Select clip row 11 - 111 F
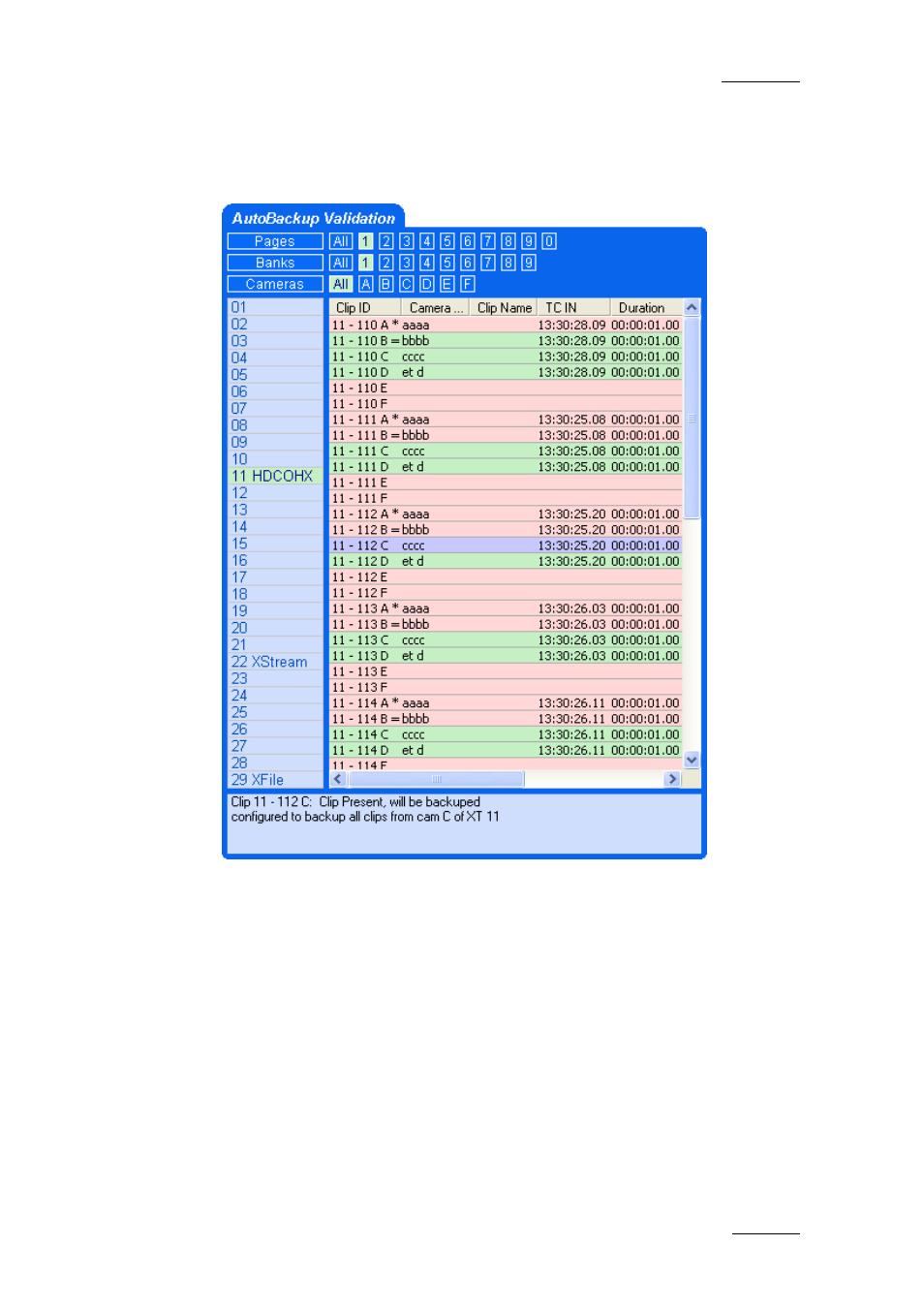The width and height of the screenshot is (924, 1308). click(x=506, y=498)
